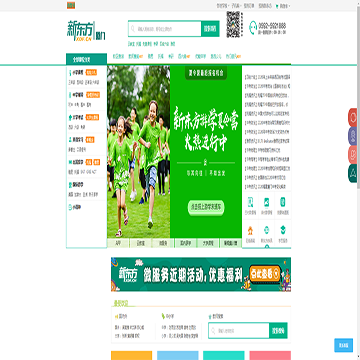Click orange 点此查看 button on promo banner
Screen dimensions: 360x360
tap(265, 274)
